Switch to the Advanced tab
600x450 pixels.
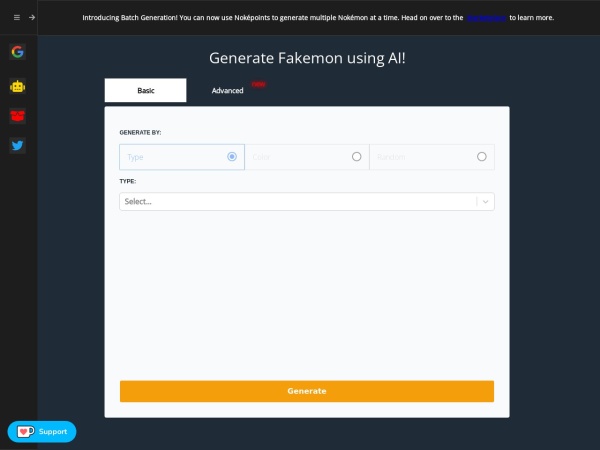click(228, 91)
